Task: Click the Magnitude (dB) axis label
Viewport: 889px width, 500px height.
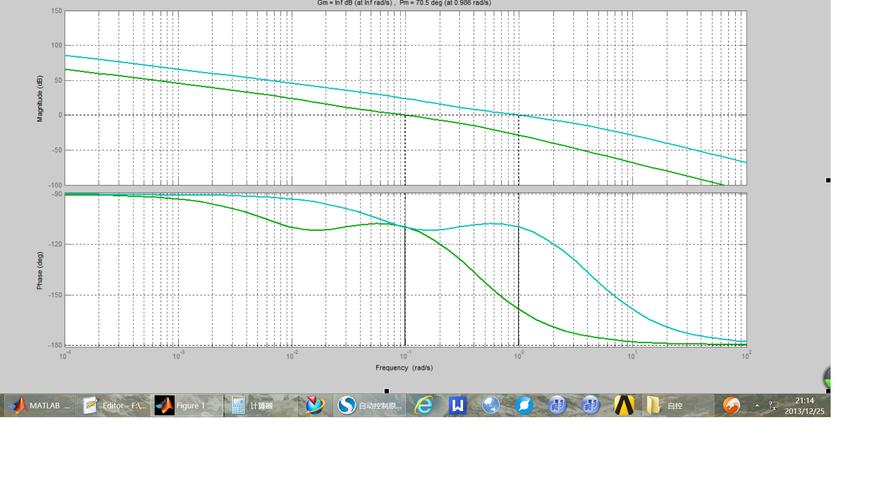Action: pyautogui.click(x=40, y=98)
